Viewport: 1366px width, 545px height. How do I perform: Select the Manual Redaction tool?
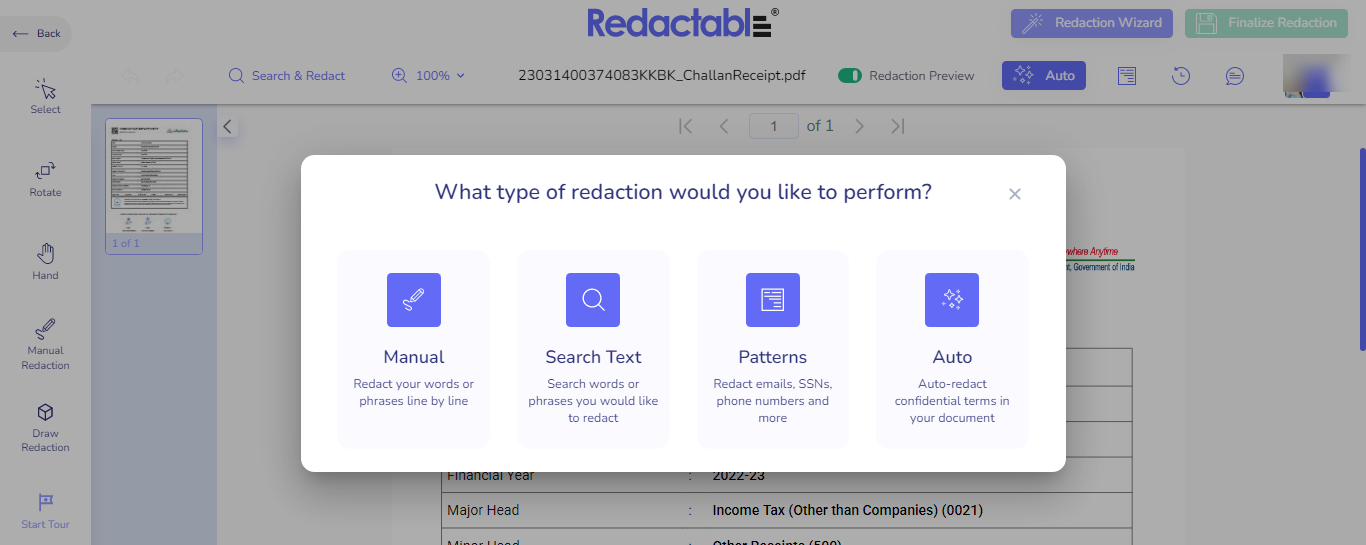click(x=45, y=345)
